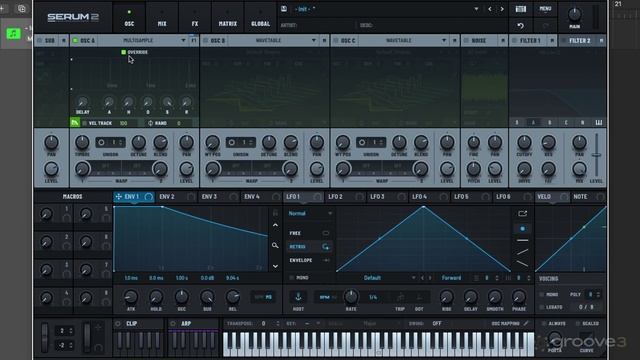Enable OSC C
640x360 pixels.
tap(336, 40)
